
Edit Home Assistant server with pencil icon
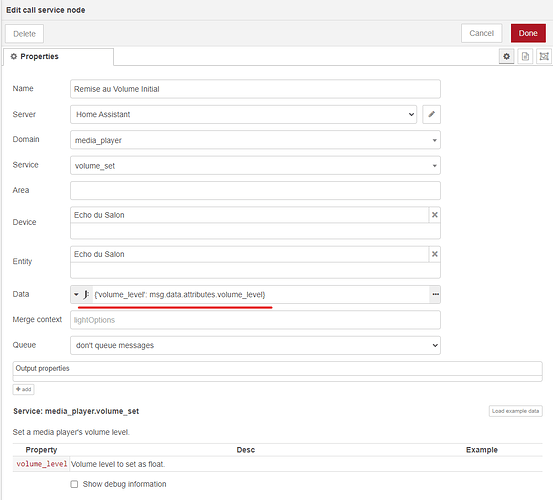click(x=431, y=114)
